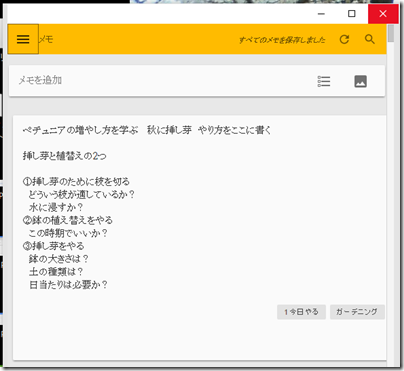The width and height of the screenshot is (404, 371).
Task: Create a new list note icon
Action: [x=324, y=81]
